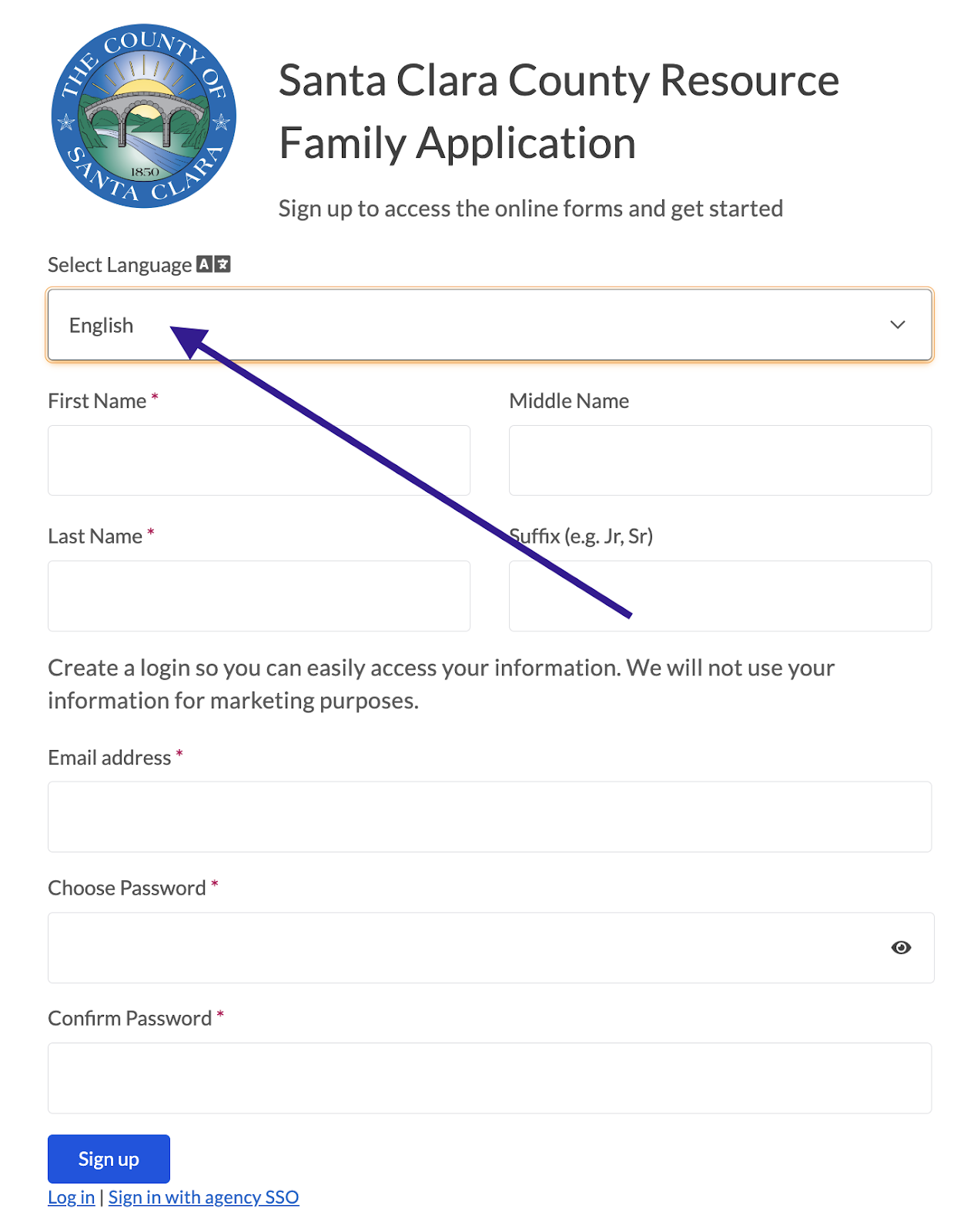Click the Select Language label text
The image size is (974, 1232).
coord(119,265)
